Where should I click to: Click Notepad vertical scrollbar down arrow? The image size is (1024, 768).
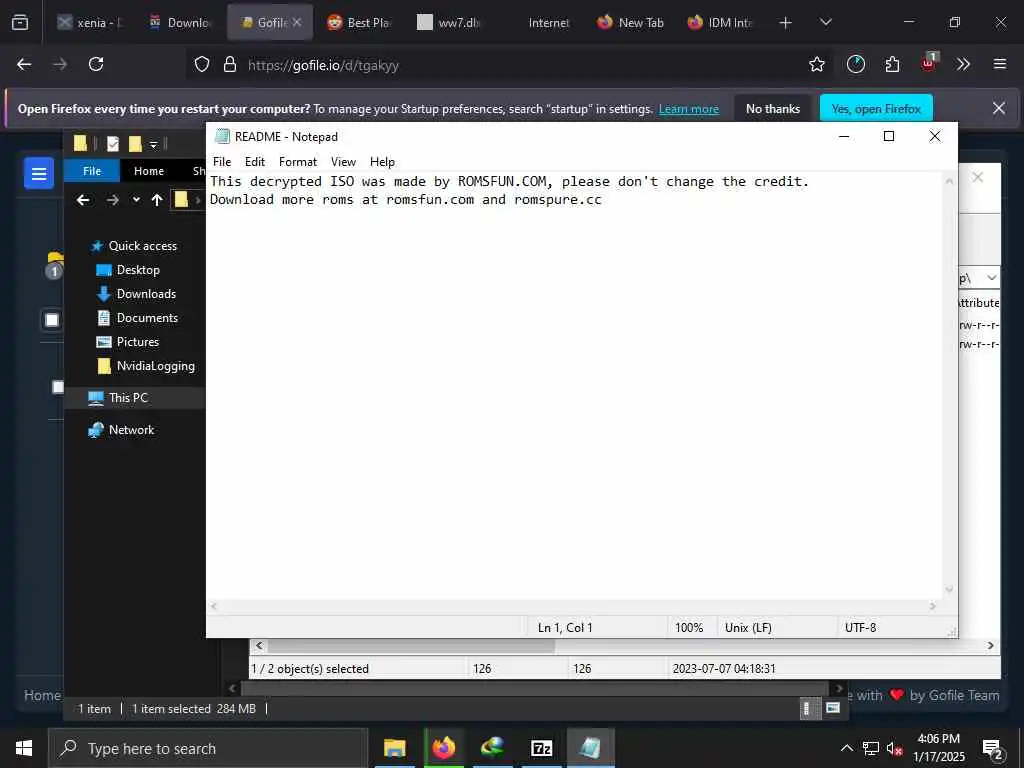coord(950,590)
